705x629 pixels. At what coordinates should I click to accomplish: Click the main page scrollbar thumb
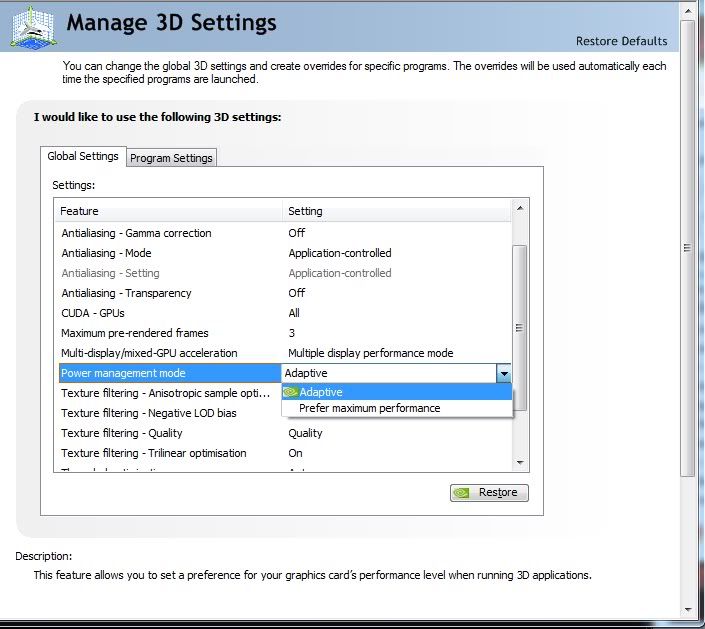click(x=687, y=248)
